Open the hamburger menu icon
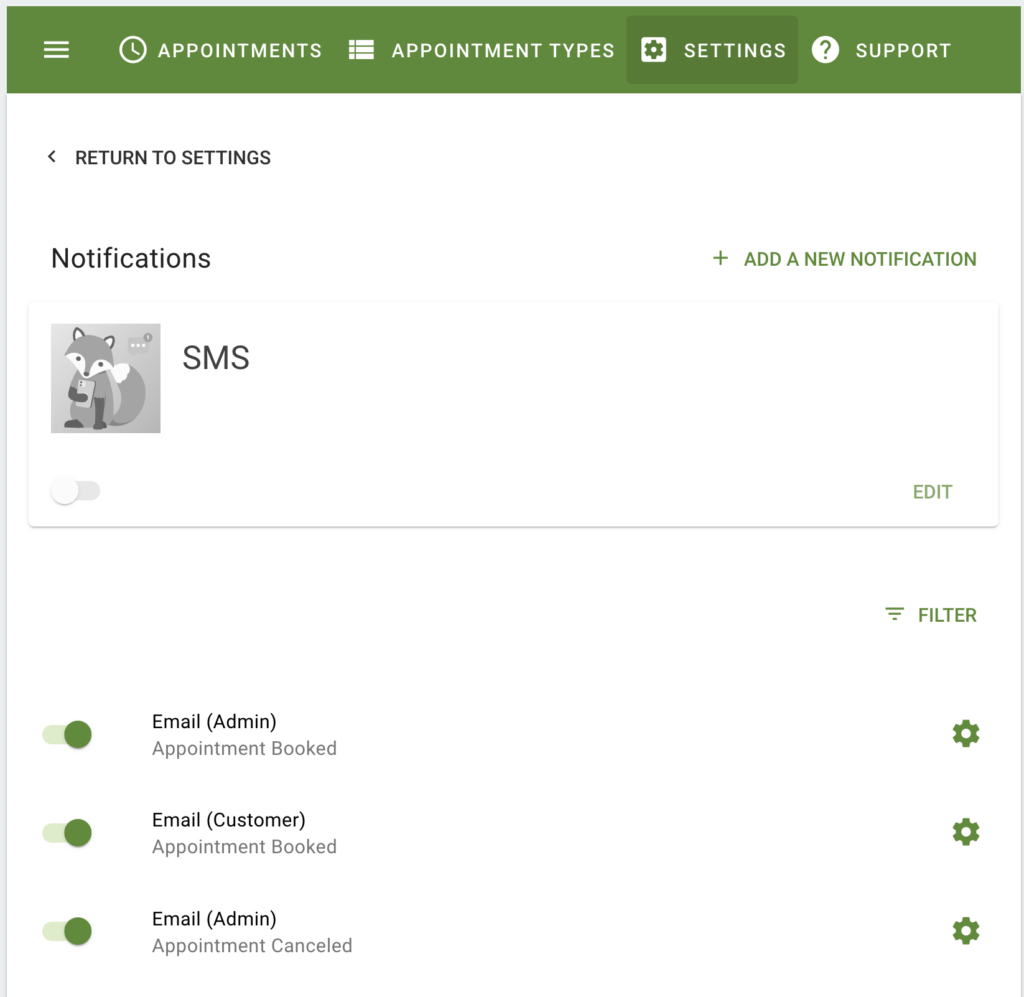The height and width of the screenshot is (997, 1024). click(x=56, y=50)
